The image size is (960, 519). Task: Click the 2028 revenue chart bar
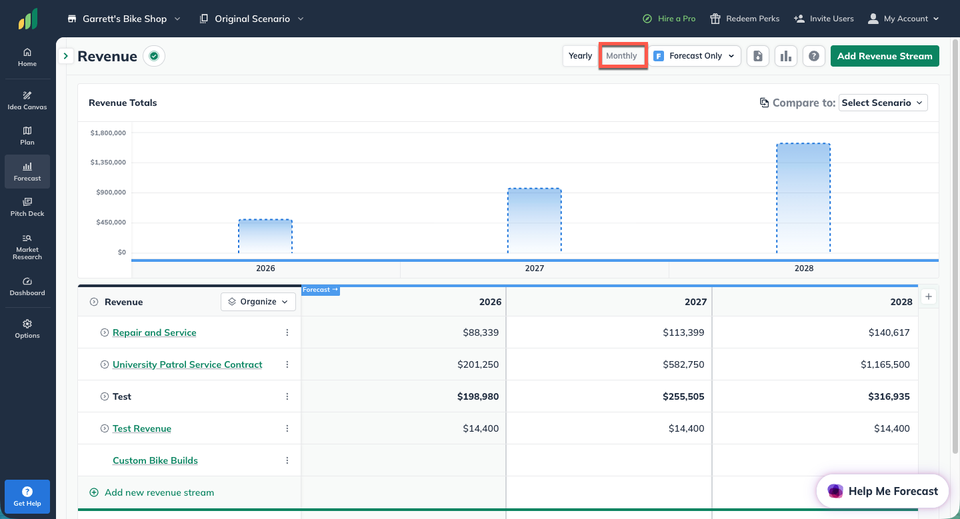coord(803,198)
